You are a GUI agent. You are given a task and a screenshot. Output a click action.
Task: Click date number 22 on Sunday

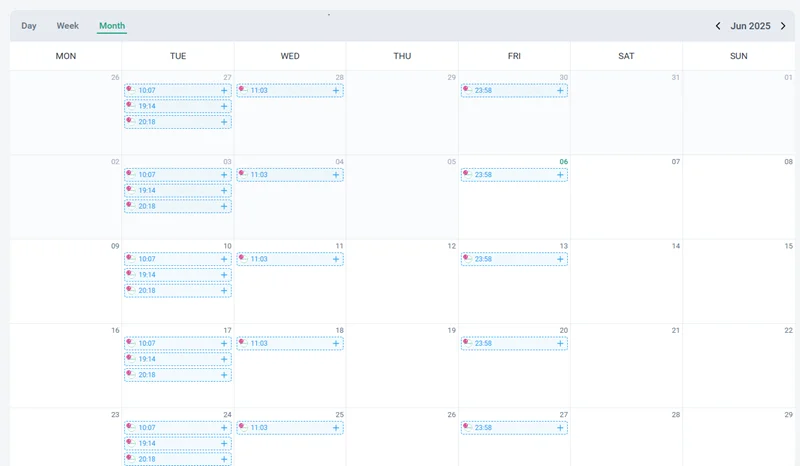tap(788, 330)
